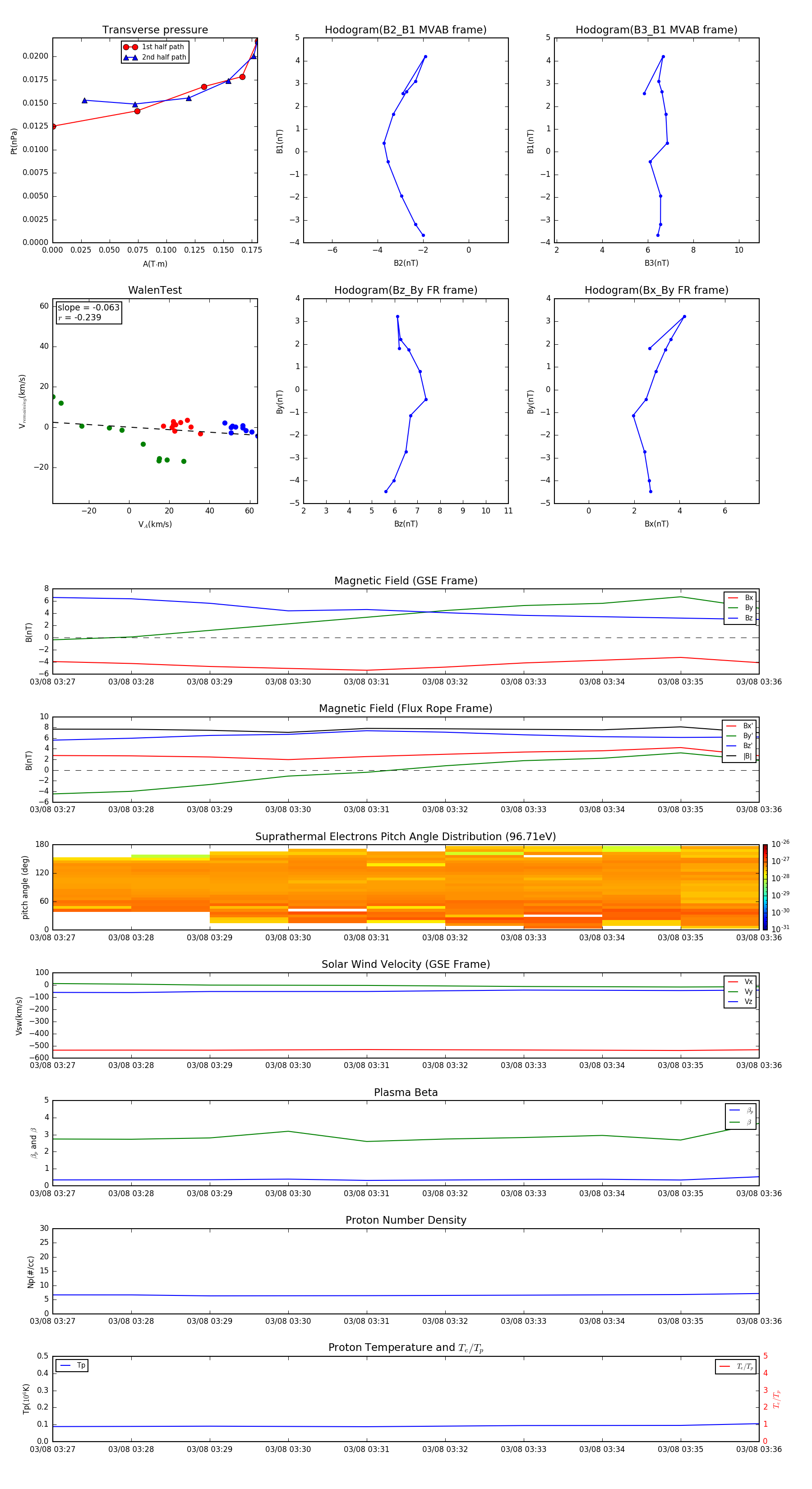Click the 'Hodogram(Bz_By FR frame)' title
The height and width of the screenshot is (1489, 812).
(406, 290)
